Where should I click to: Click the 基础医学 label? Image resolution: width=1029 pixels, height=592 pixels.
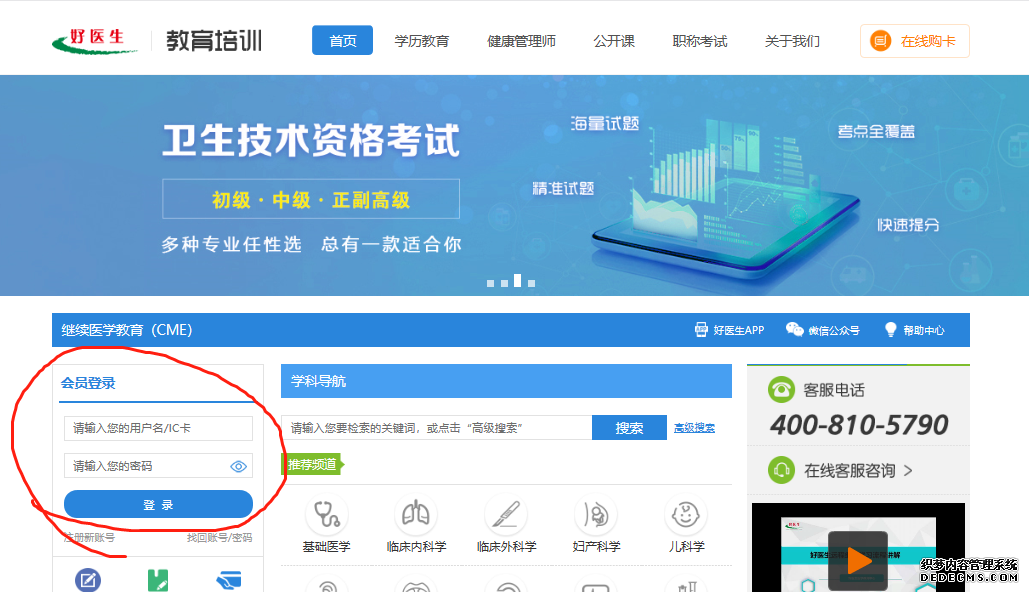326,547
